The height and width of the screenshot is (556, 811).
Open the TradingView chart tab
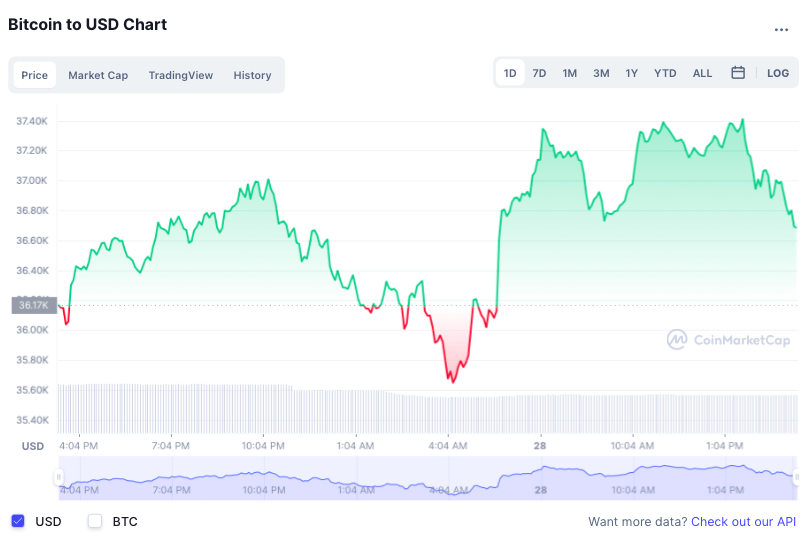click(181, 75)
